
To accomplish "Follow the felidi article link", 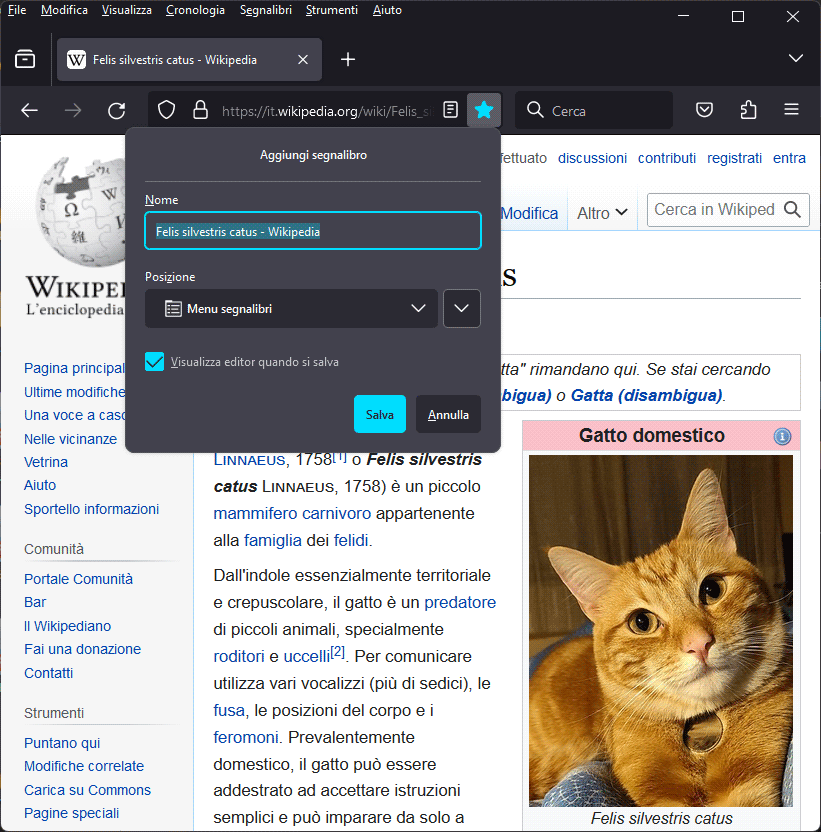I will click(x=351, y=540).
